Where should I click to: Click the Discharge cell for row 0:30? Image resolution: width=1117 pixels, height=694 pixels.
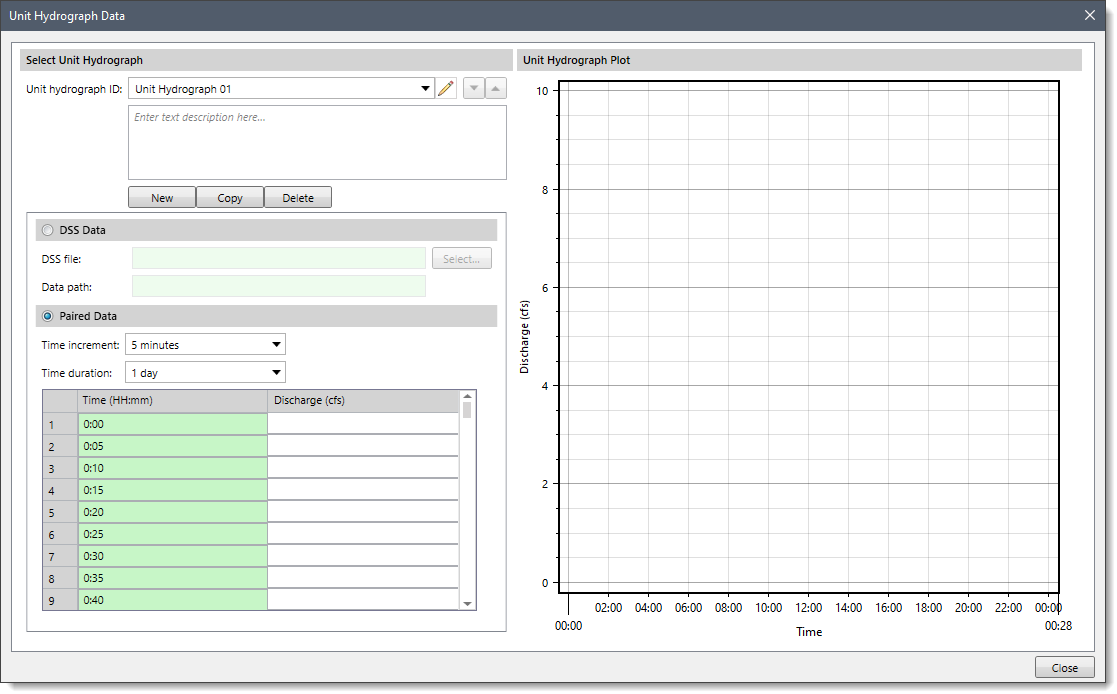pyautogui.click(x=363, y=556)
